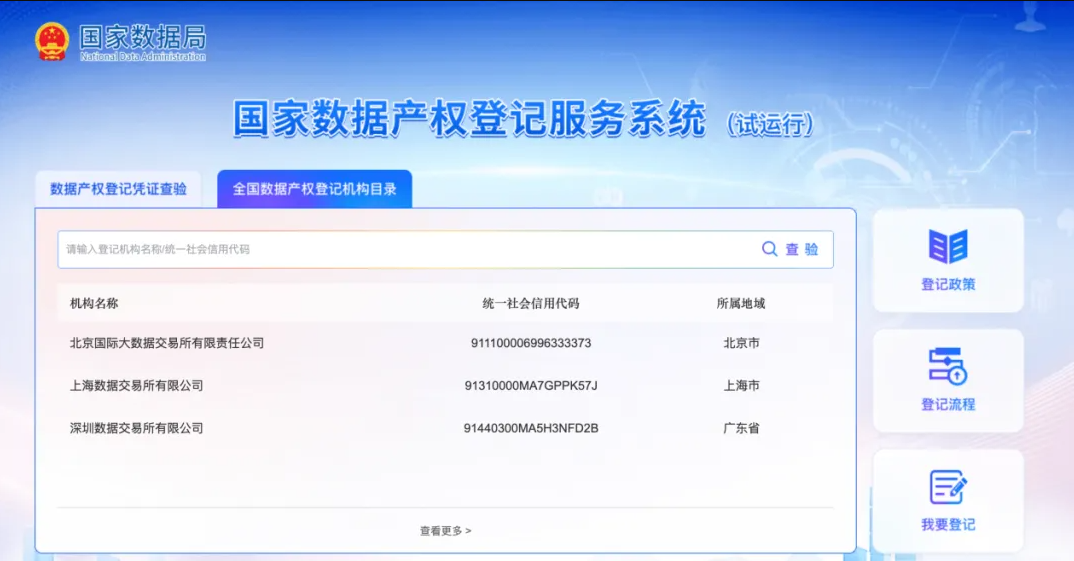Click credit code 91310000MA7GPPK57J
Image resolution: width=1074 pixels, height=561 pixels.
tap(531, 386)
